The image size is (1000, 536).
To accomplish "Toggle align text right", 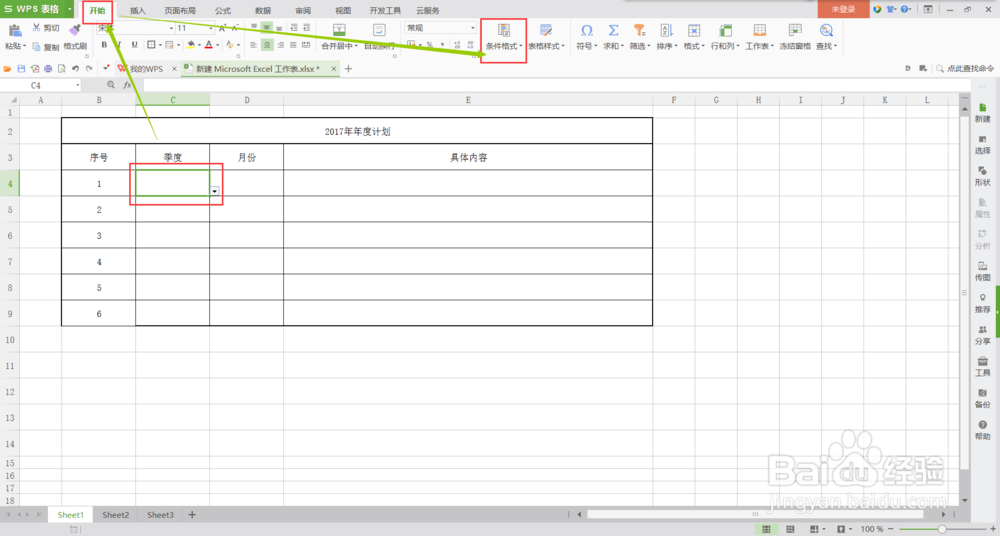I will (x=280, y=45).
